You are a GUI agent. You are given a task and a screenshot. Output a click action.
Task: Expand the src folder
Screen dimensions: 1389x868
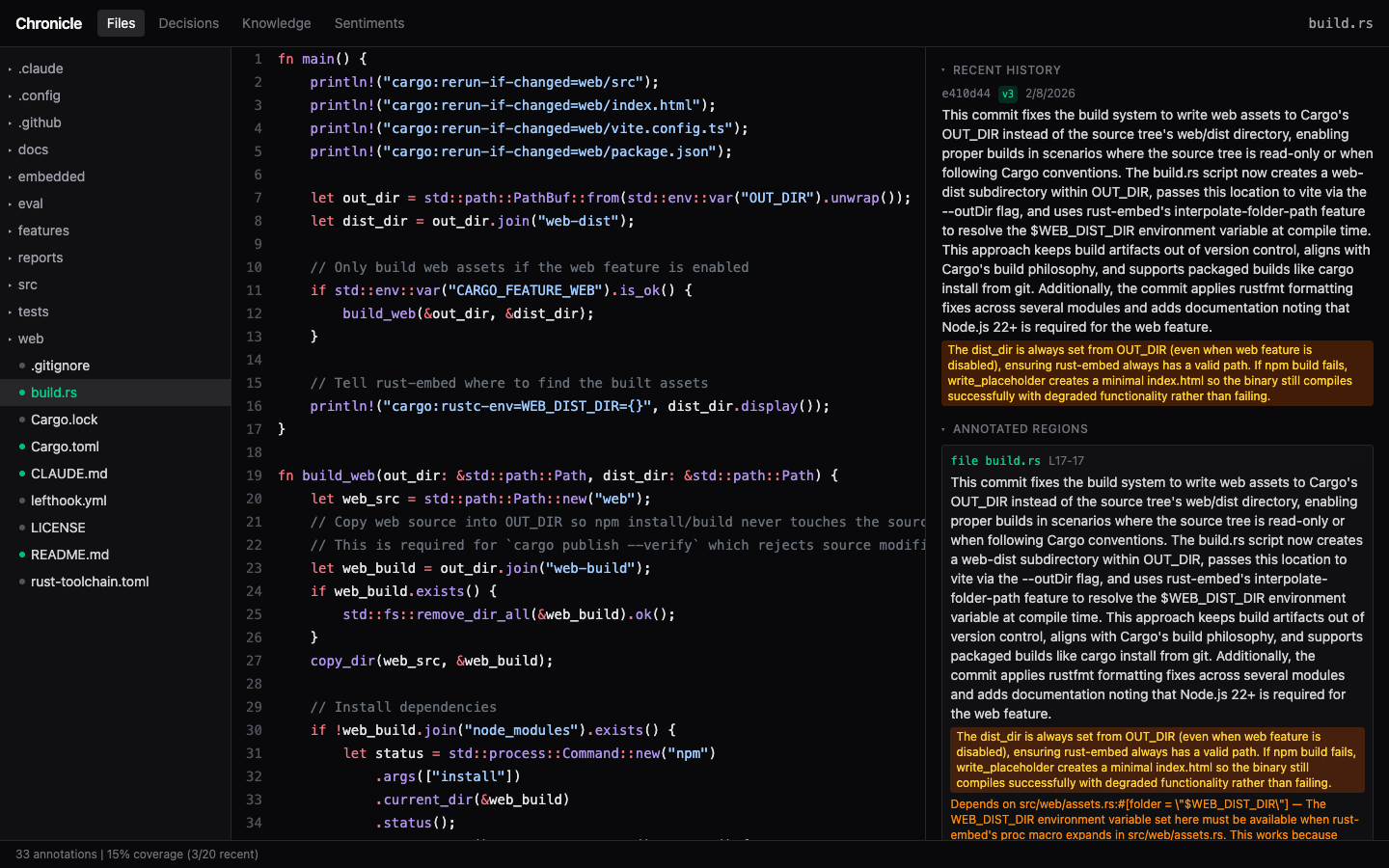pos(115,285)
